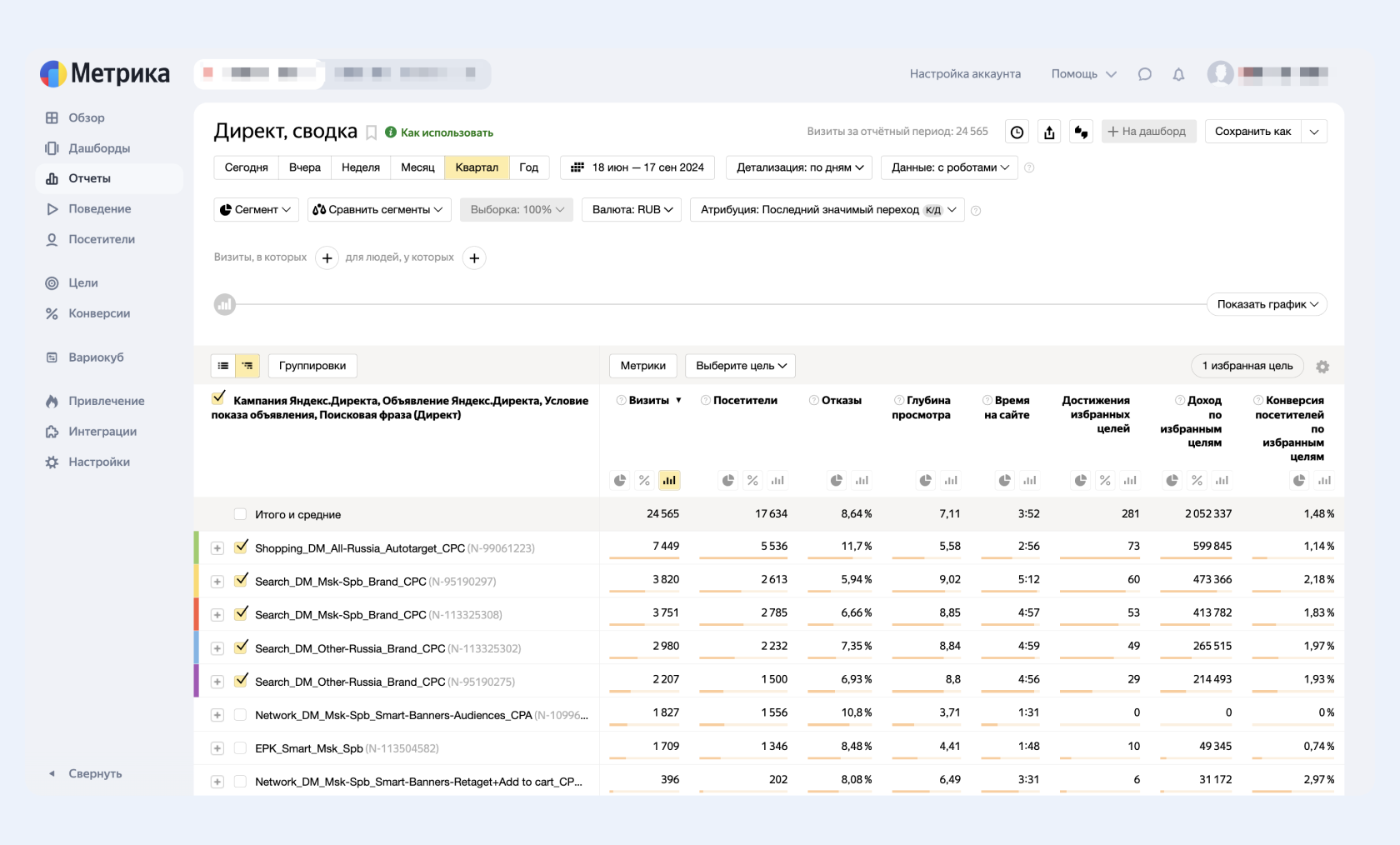
Task: Select pie chart icon under Отказы column
Action: click(837, 480)
